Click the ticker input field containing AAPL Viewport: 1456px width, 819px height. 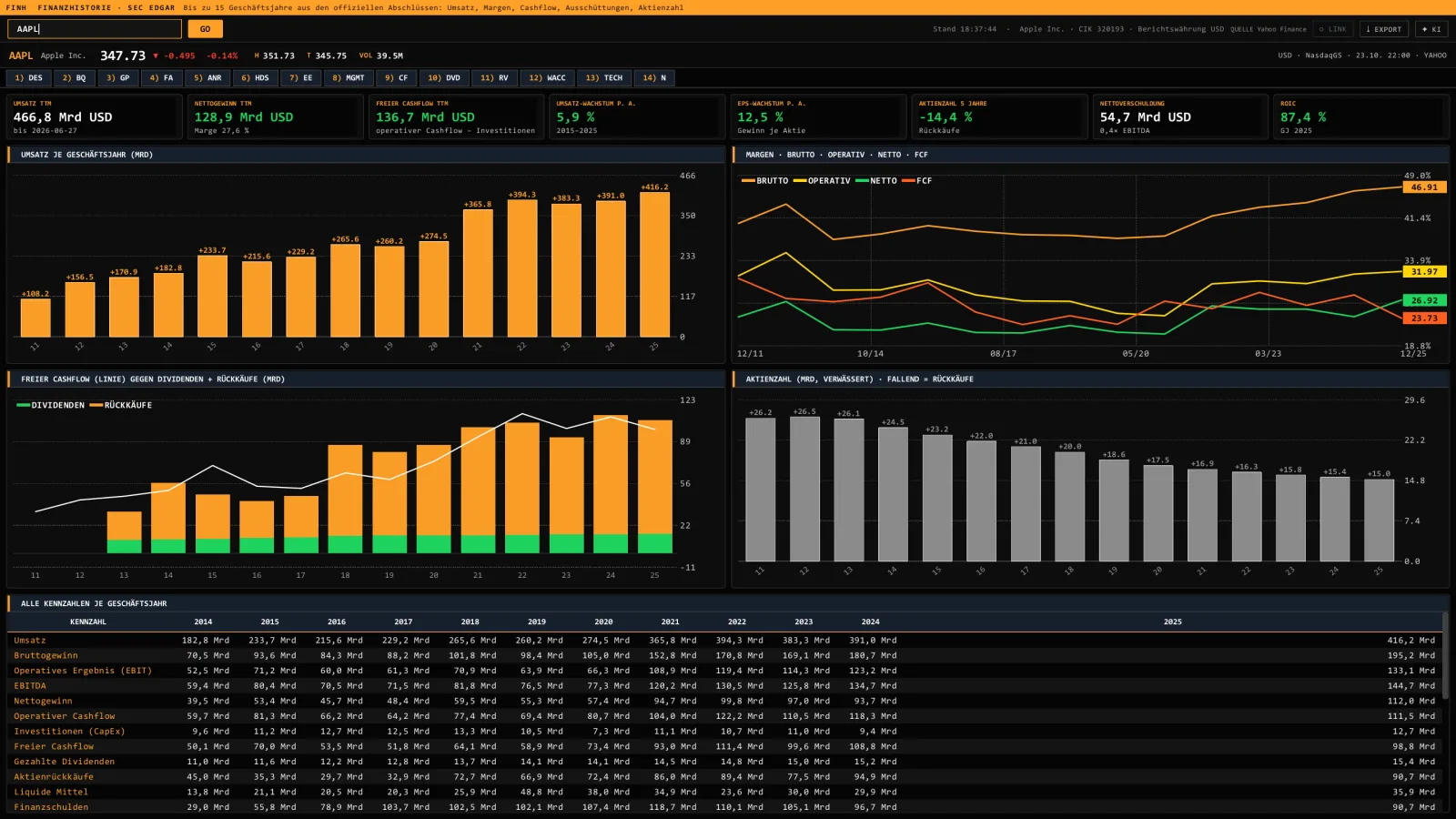(95, 29)
